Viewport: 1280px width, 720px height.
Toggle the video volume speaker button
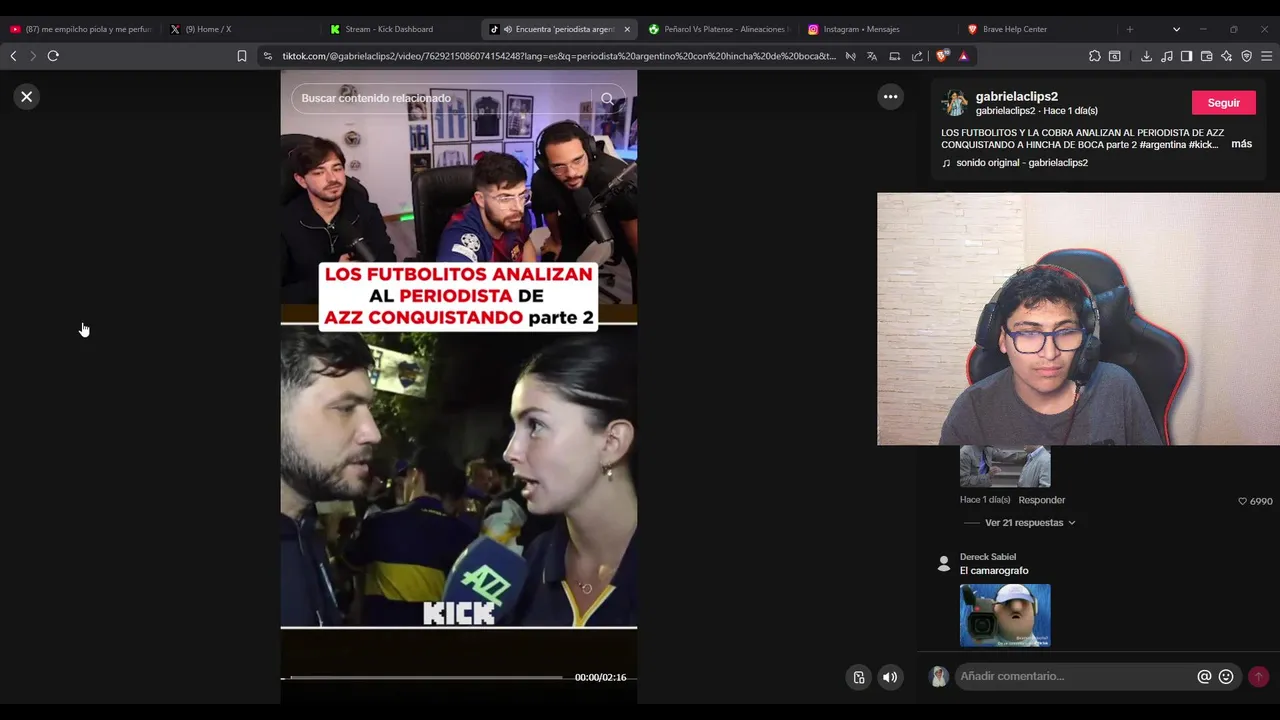(x=889, y=677)
